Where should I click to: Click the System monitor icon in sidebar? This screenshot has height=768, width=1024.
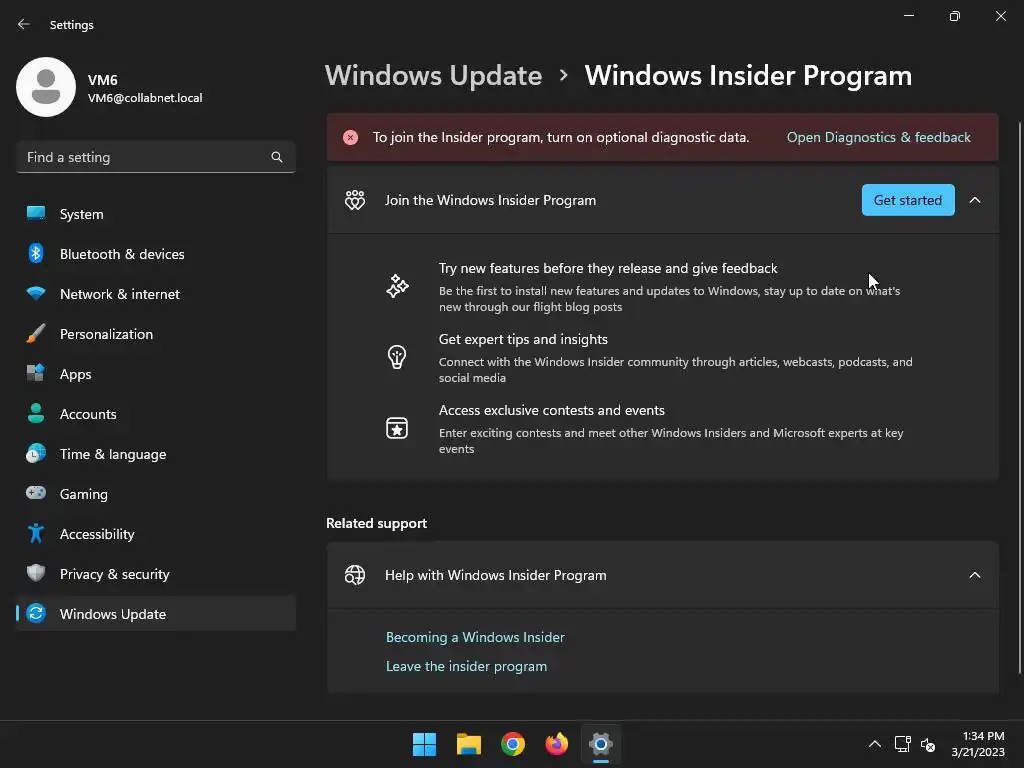point(36,214)
